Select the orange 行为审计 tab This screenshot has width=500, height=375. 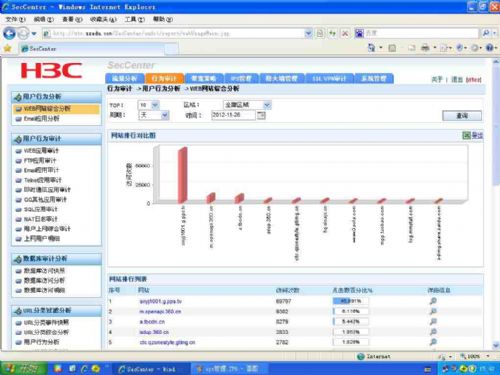[164, 78]
